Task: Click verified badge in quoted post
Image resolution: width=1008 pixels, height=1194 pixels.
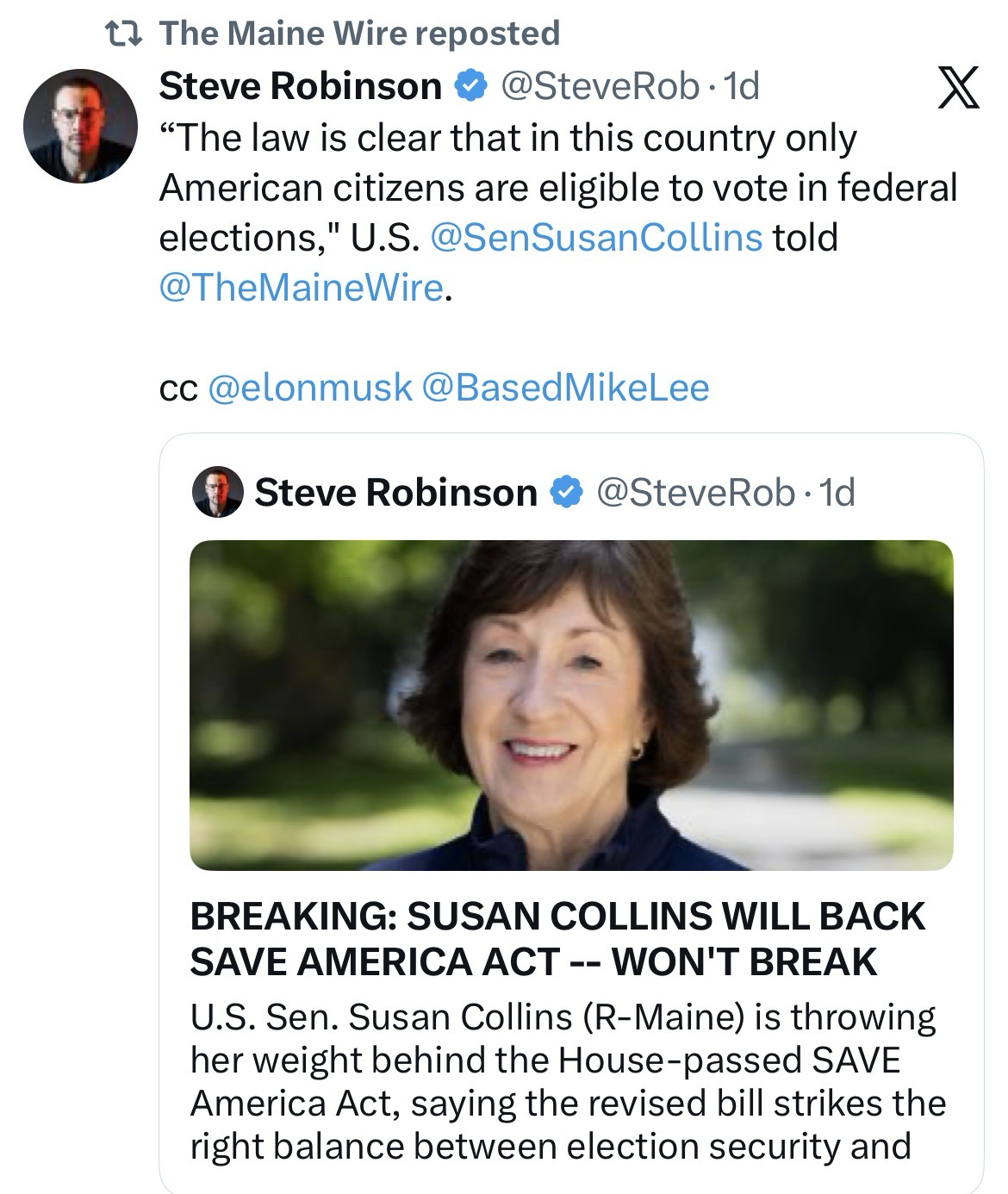Action: (563, 493)
